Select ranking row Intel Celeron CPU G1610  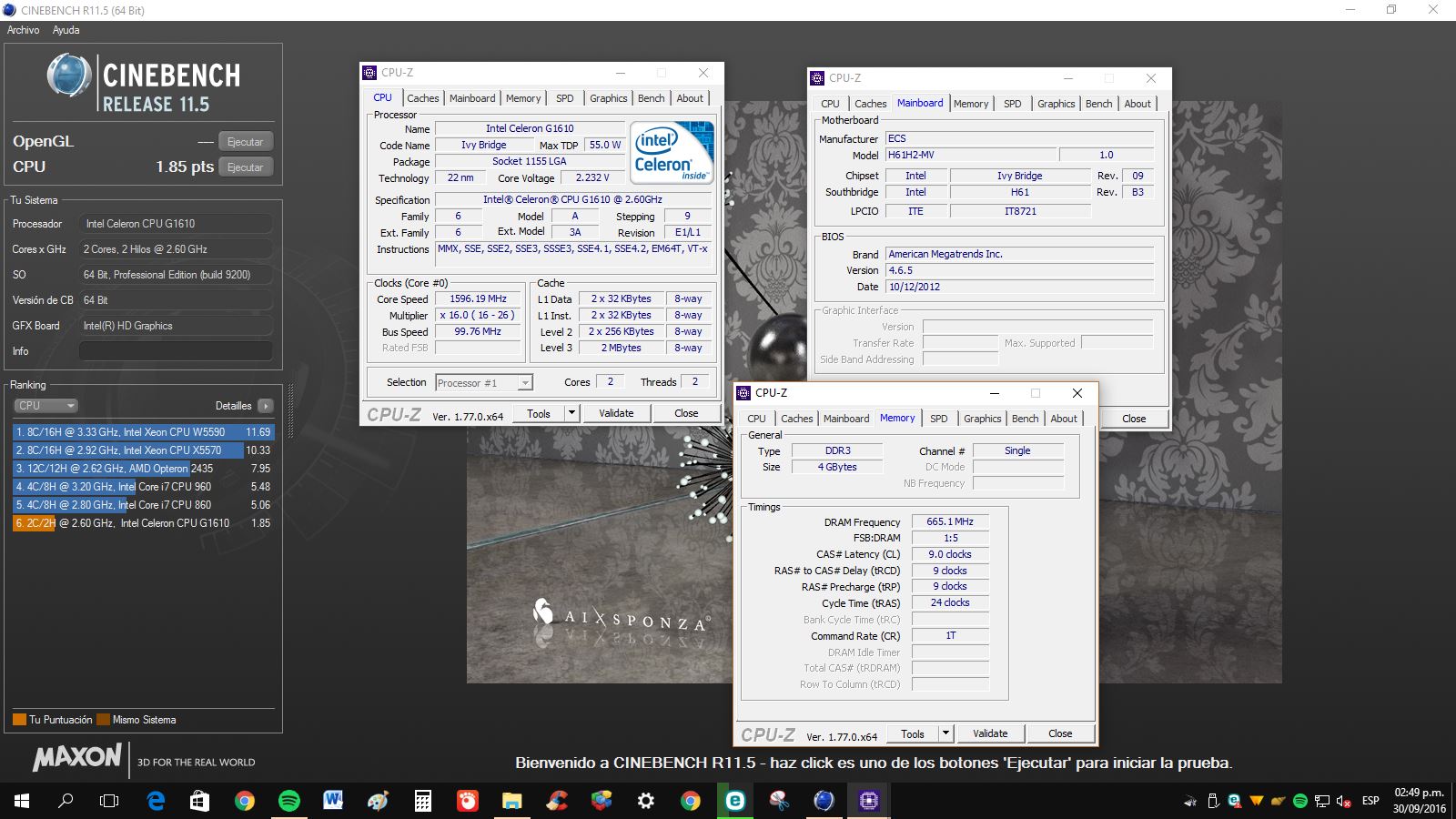pyautogui.click(x=143, y=523)
